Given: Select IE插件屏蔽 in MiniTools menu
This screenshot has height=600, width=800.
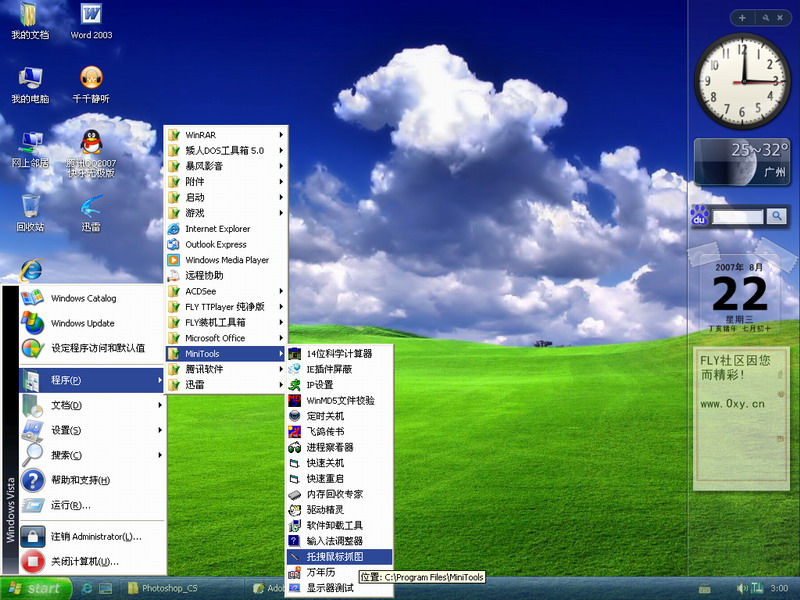Looking at the screenshot, I should coord(339,369).
